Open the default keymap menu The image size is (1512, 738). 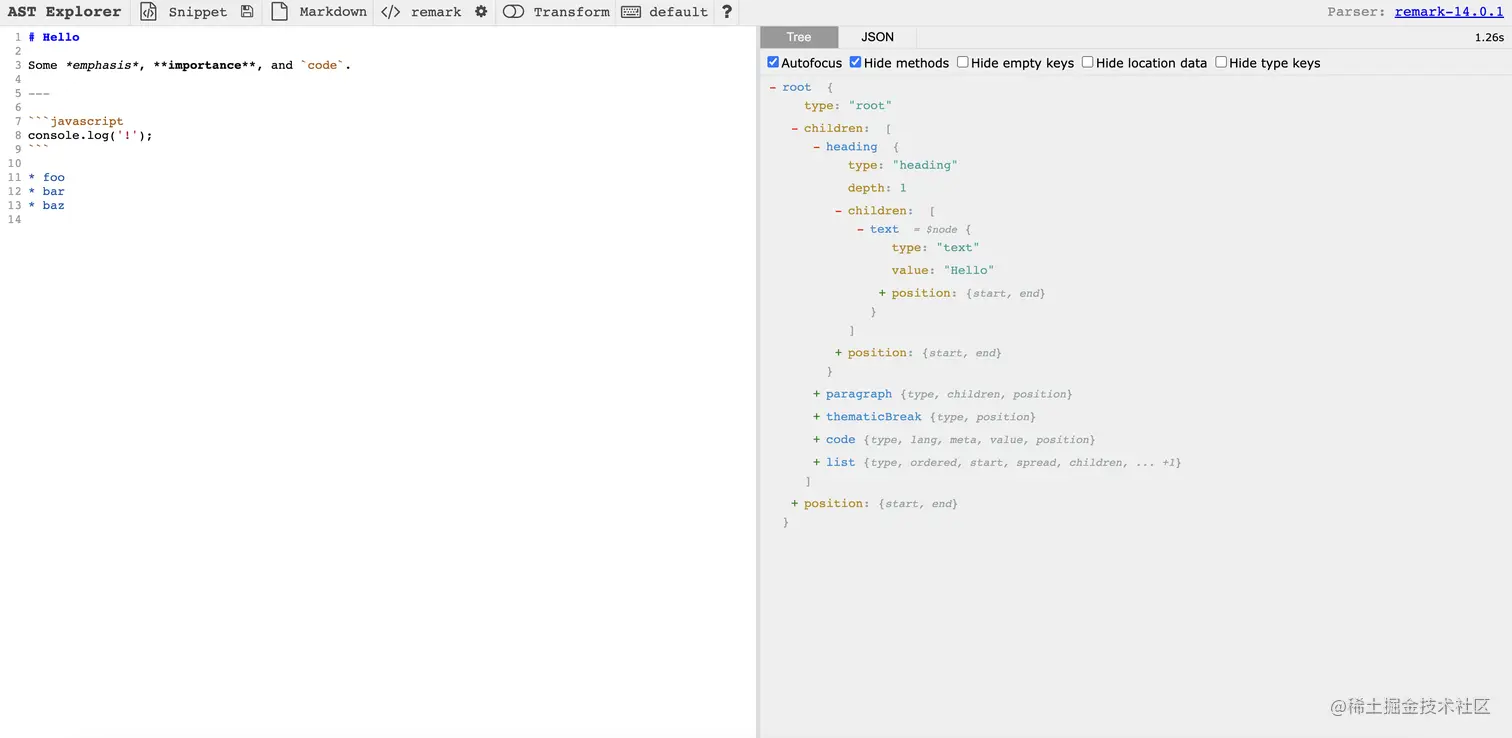(678, 12)
